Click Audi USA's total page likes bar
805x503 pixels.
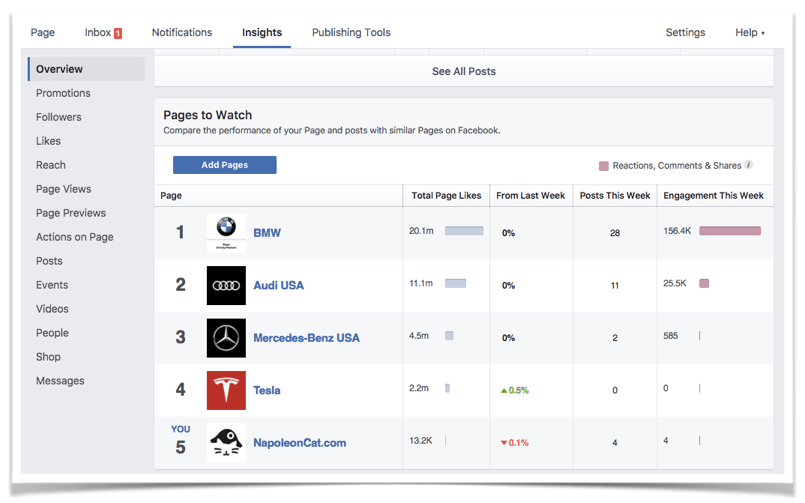click(x=455, y=283)
